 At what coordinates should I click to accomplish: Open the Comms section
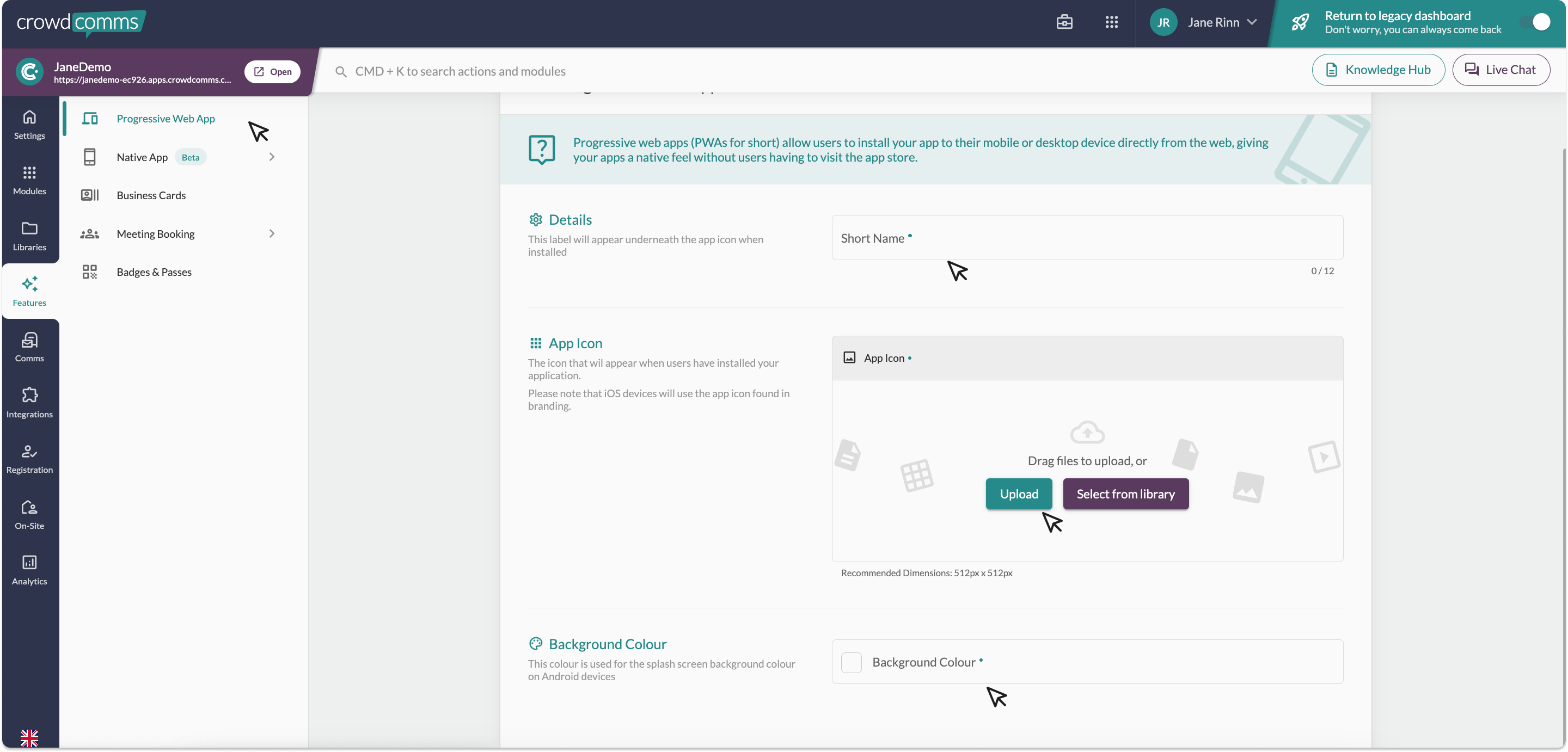pos(29,347)
